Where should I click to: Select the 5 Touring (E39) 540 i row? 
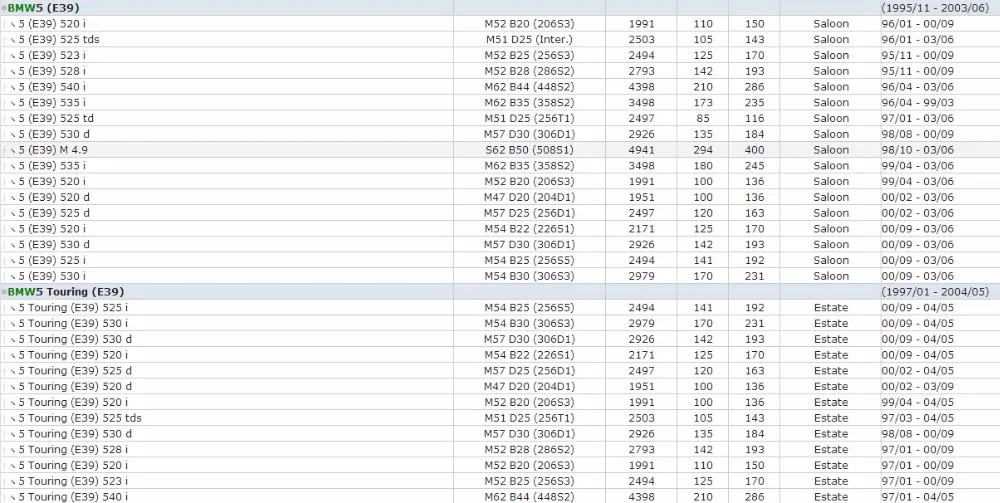[500, 497]
